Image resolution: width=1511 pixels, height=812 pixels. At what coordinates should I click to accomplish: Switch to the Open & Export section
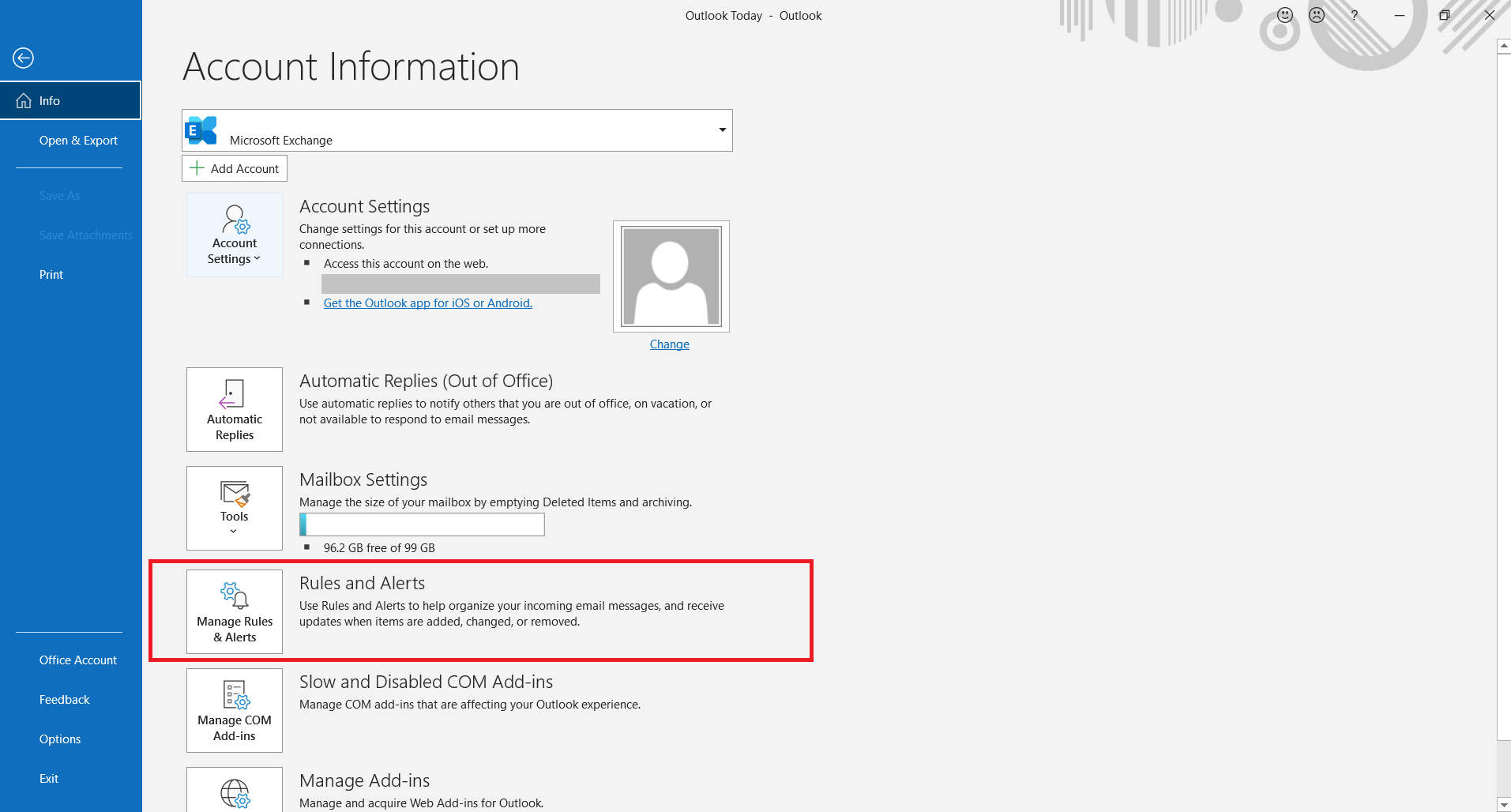pos(78,140)
